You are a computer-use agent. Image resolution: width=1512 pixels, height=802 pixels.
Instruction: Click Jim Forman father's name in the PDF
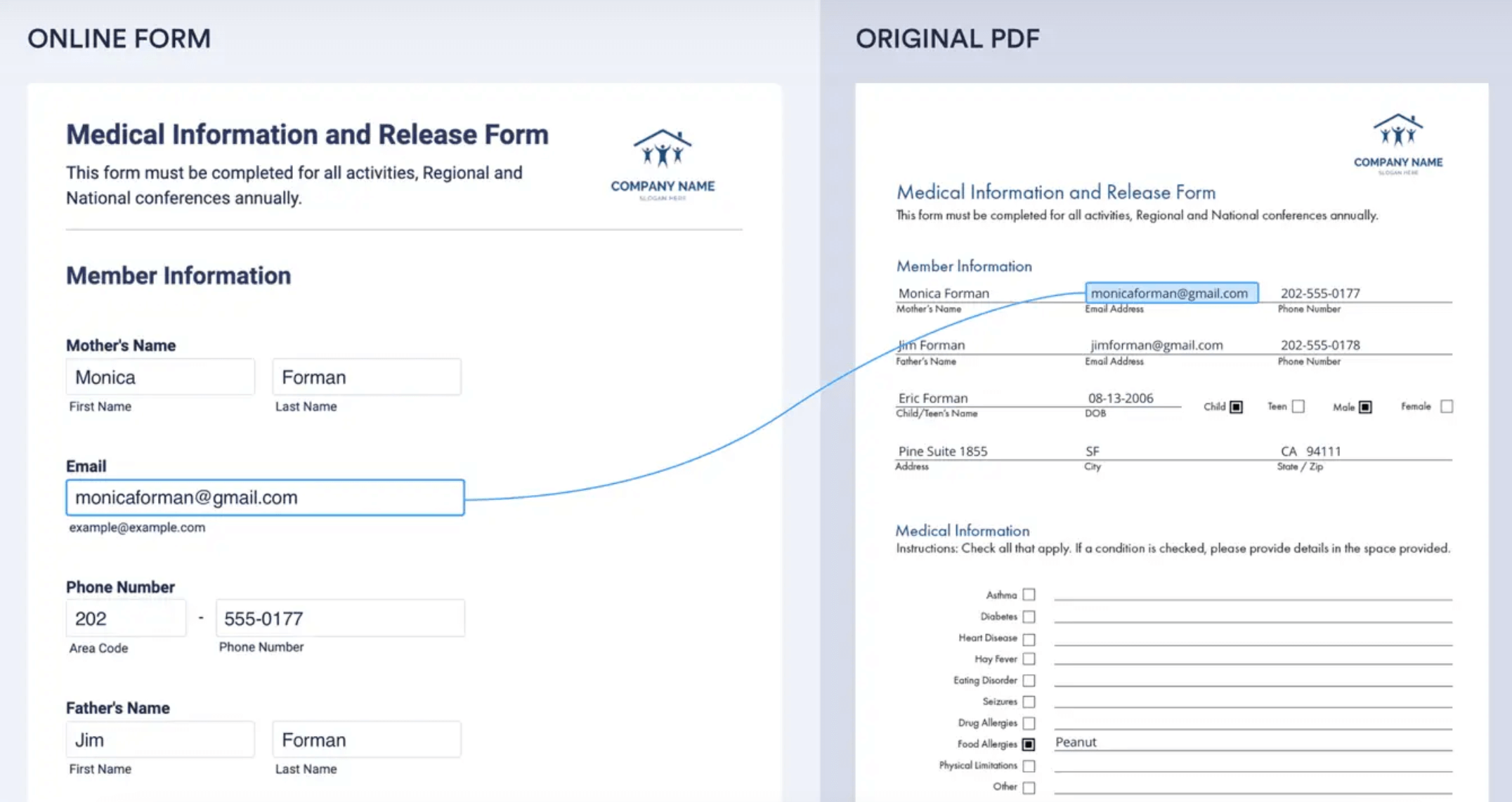932,346
